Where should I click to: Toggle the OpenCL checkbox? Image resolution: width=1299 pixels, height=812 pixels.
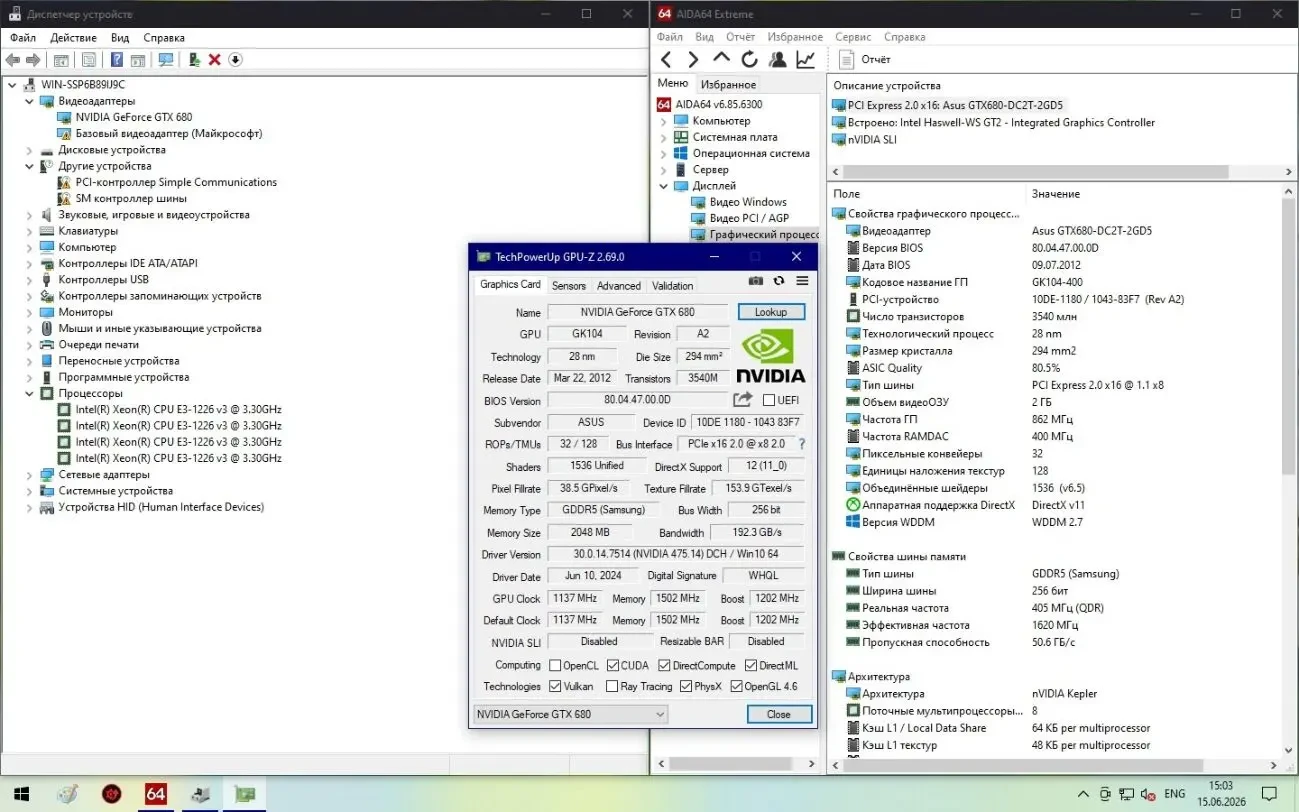pos(555,665)
